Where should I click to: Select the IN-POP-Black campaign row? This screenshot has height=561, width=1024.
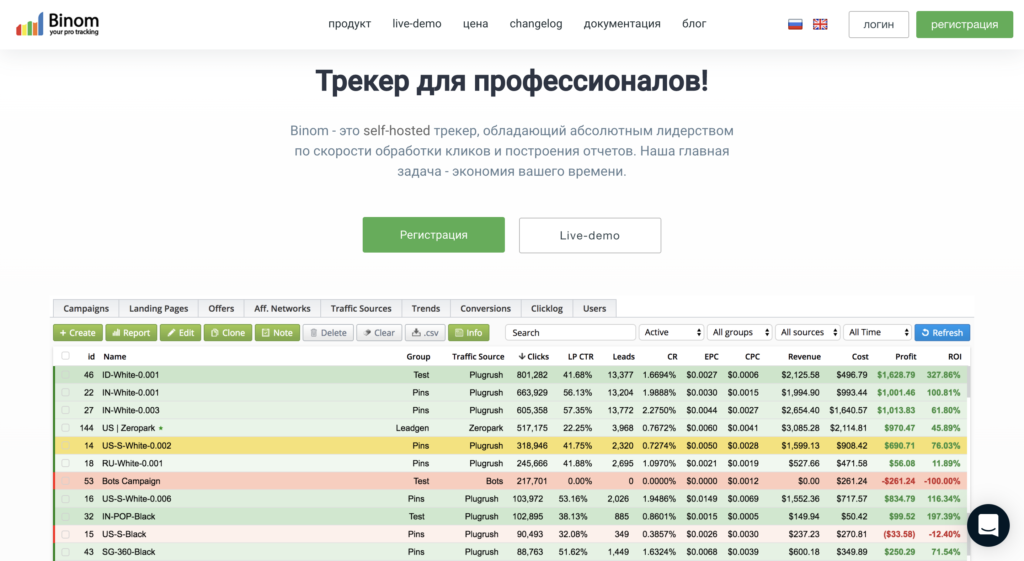pos(511,517)
